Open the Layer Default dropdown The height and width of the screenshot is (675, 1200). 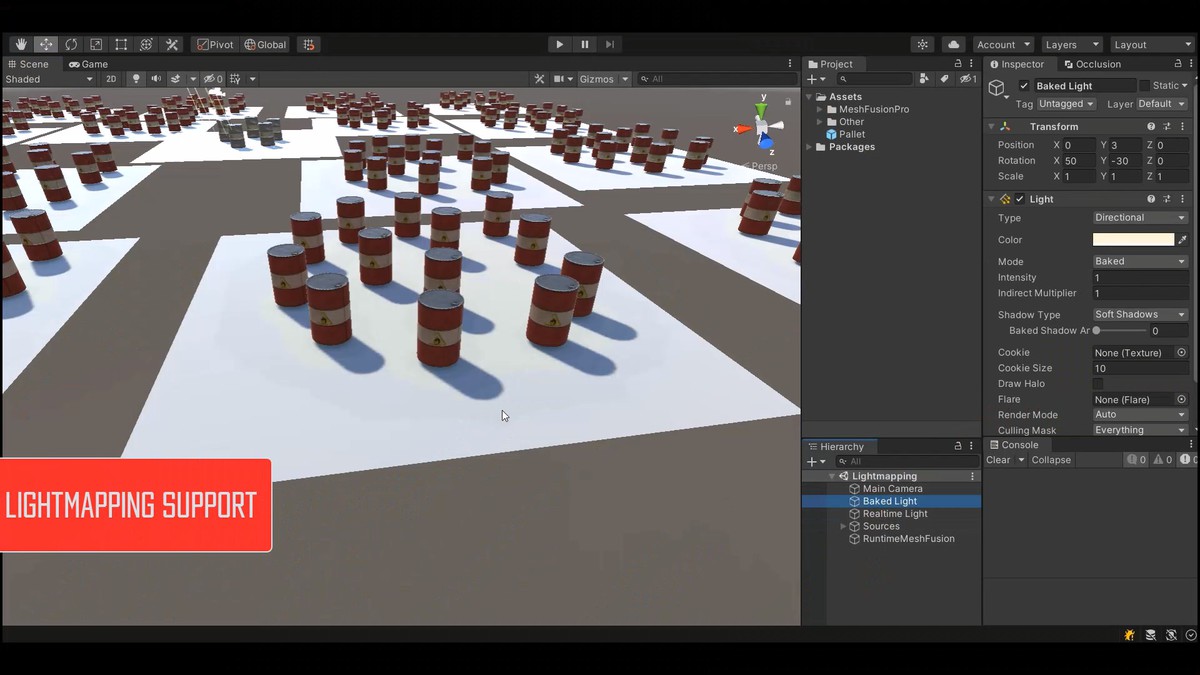coord(1162,104)
